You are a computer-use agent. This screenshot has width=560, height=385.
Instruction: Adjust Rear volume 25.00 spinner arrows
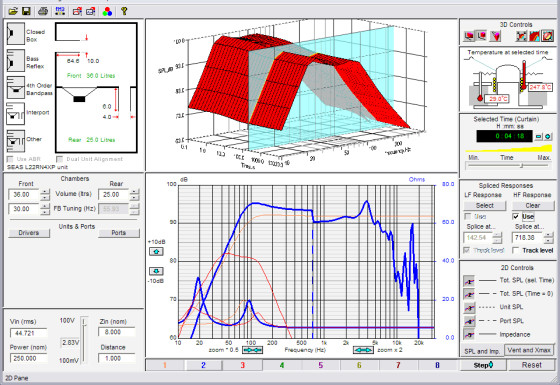click(x=134, y=195)
